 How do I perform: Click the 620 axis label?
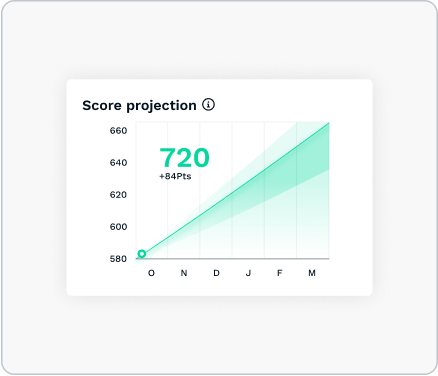118,195
